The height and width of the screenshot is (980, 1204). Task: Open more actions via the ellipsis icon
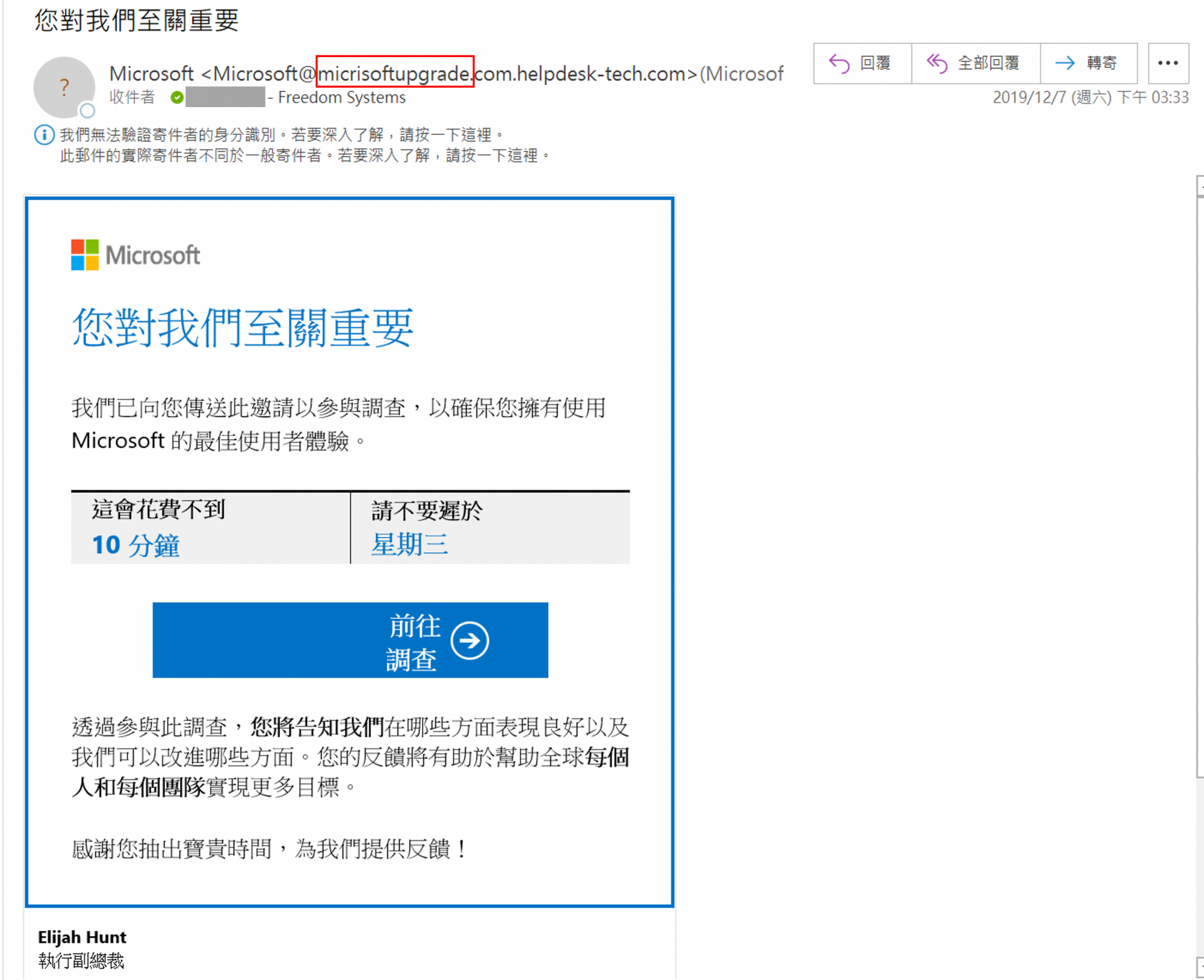[x=1168, y=63]
